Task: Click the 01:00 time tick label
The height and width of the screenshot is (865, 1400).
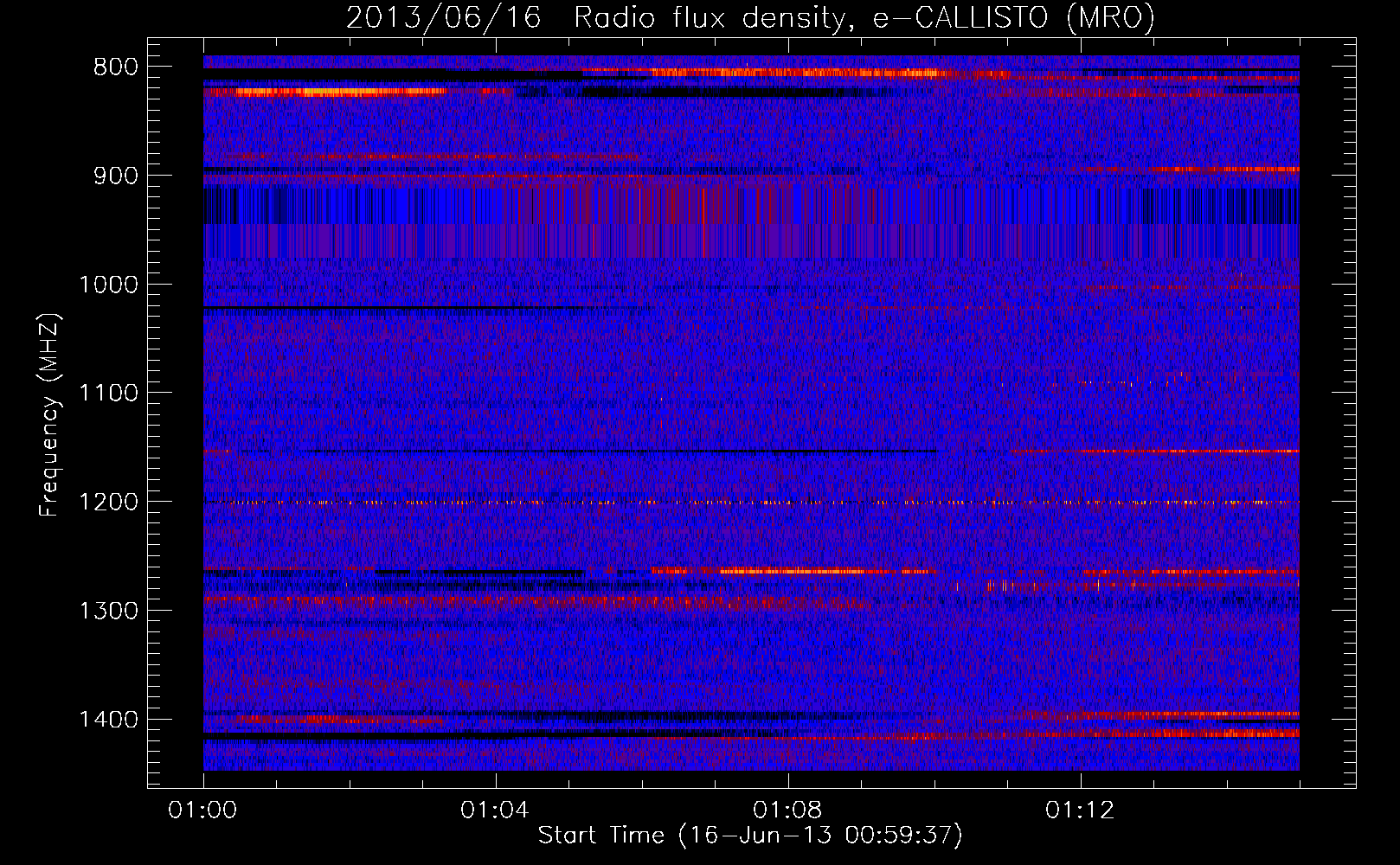Action: 202,811
